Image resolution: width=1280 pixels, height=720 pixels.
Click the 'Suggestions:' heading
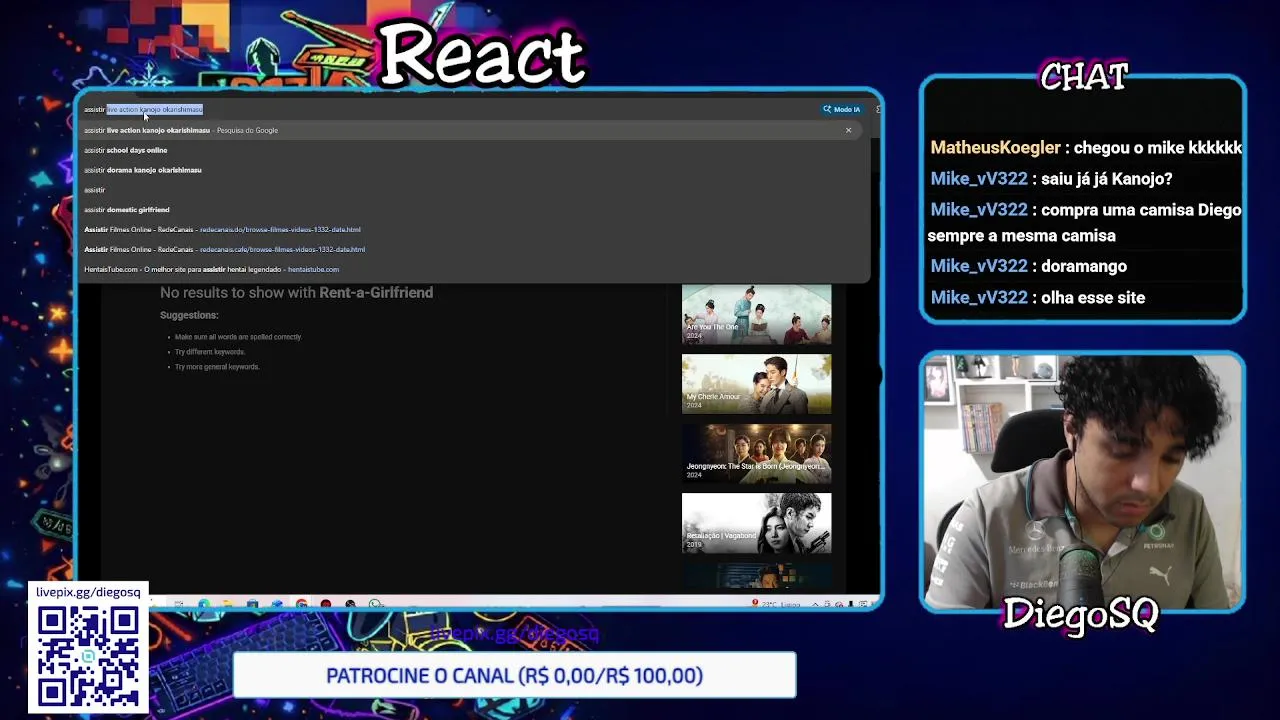[x=189, y=315]
